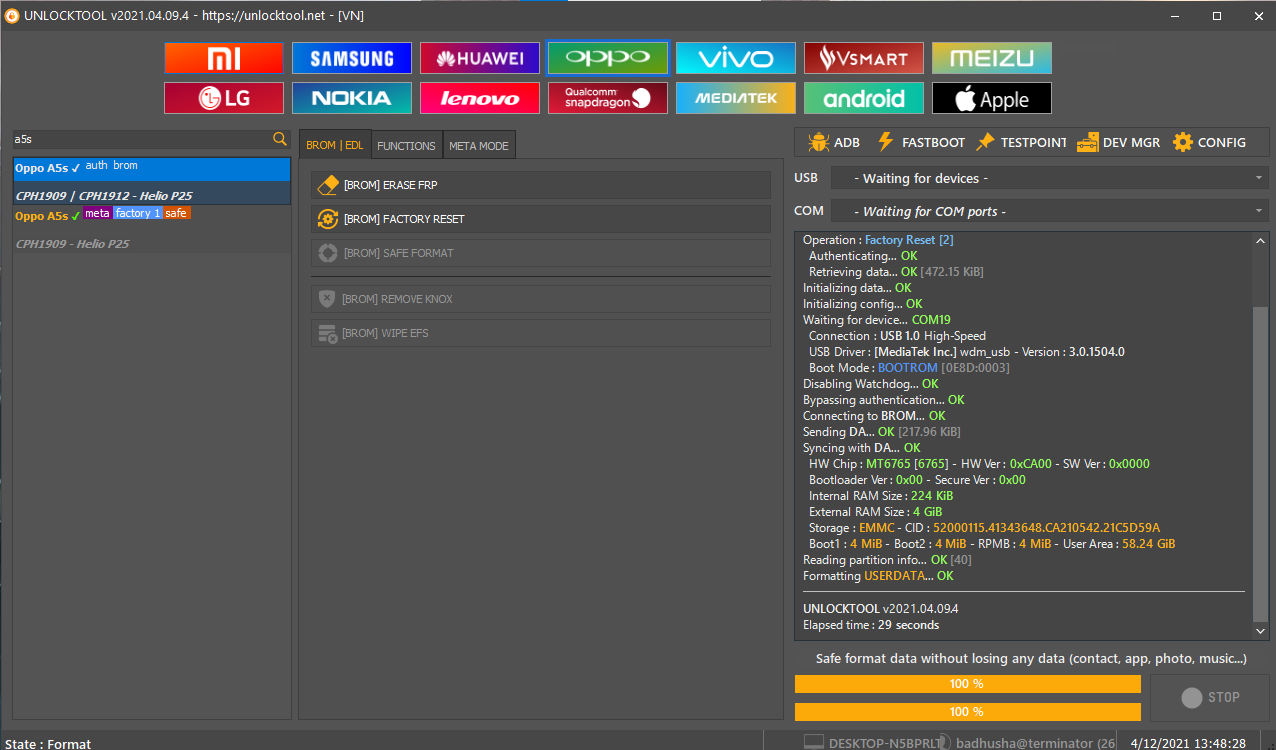The image size is (1276, 750).
Task: Switch to the BROM | EDL tab
Action: click(335, 145)
